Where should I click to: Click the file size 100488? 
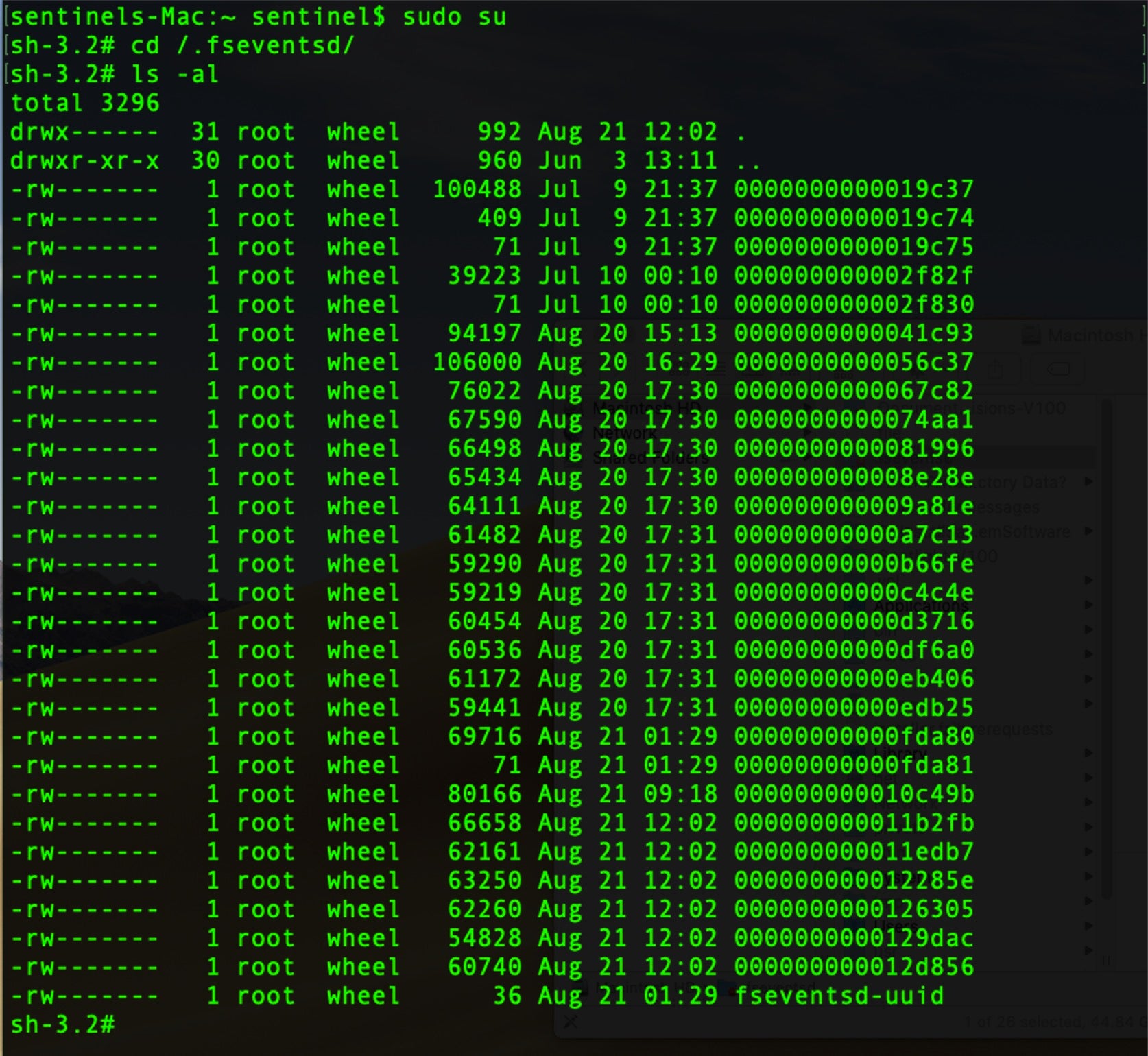tap(477, 189)
